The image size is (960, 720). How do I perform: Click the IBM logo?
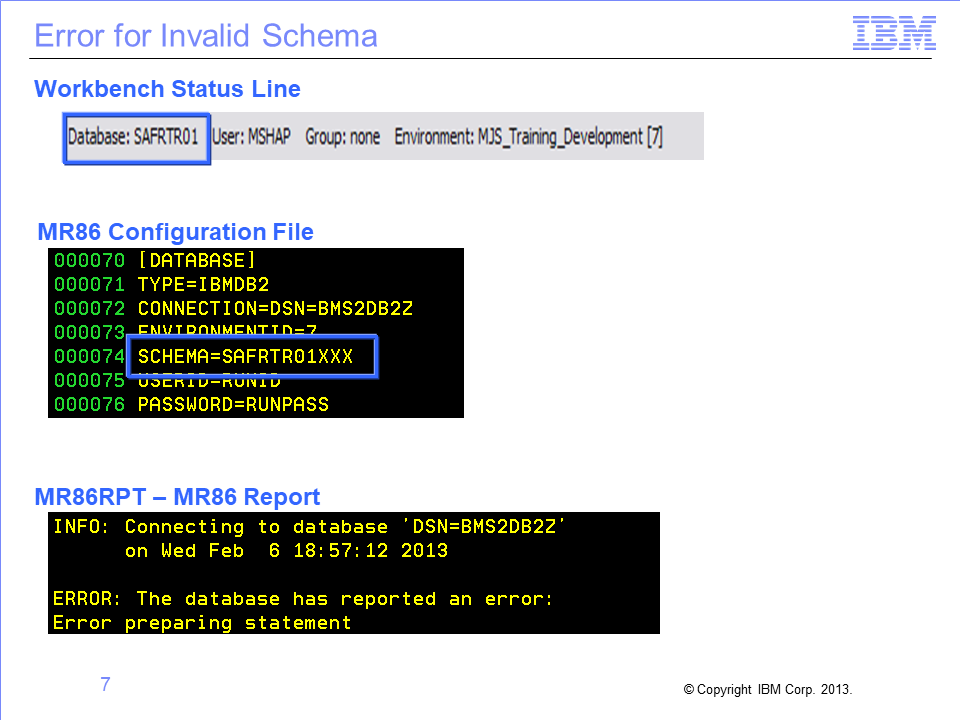[894, 33]
